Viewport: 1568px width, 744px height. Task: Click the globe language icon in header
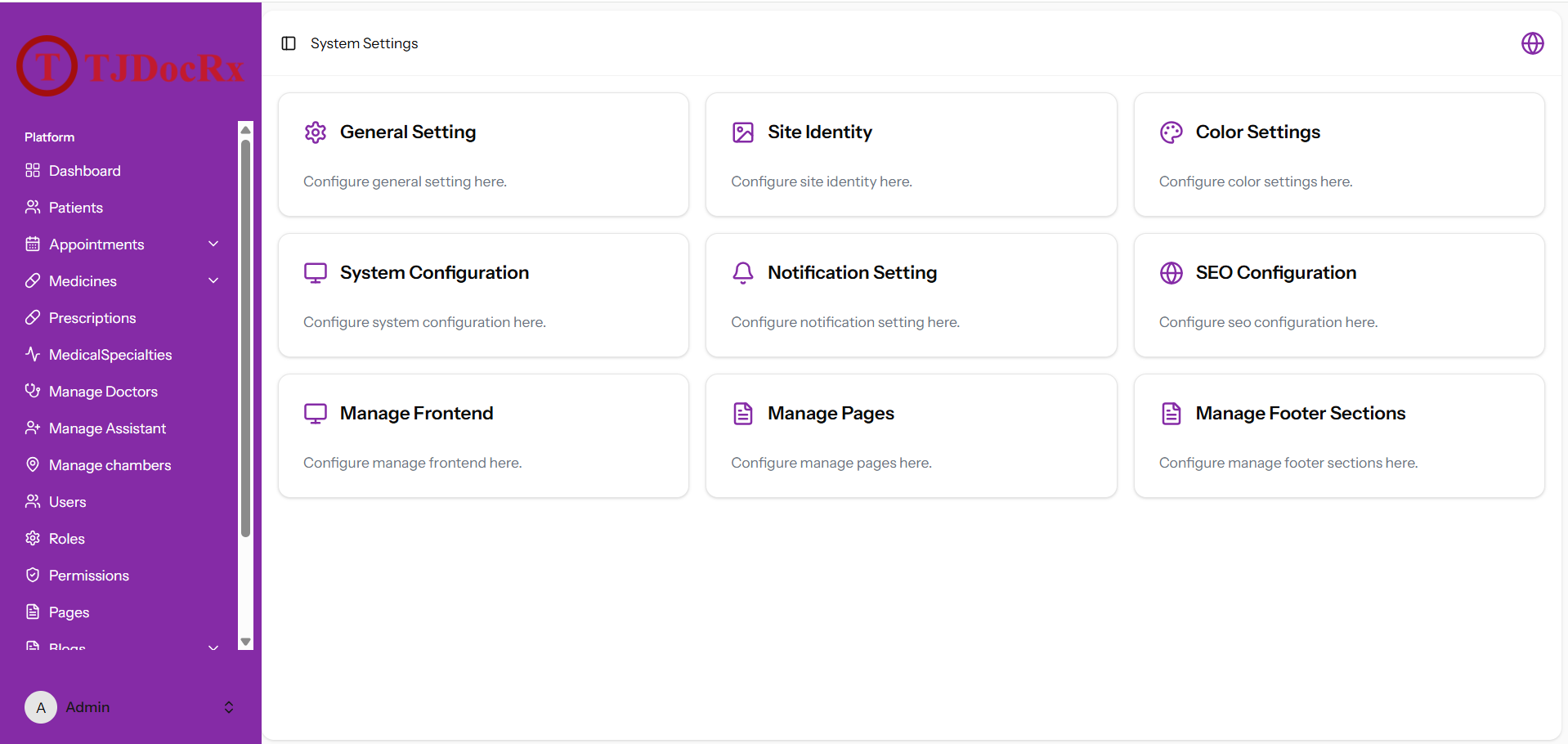click(x=1532, y=43)
